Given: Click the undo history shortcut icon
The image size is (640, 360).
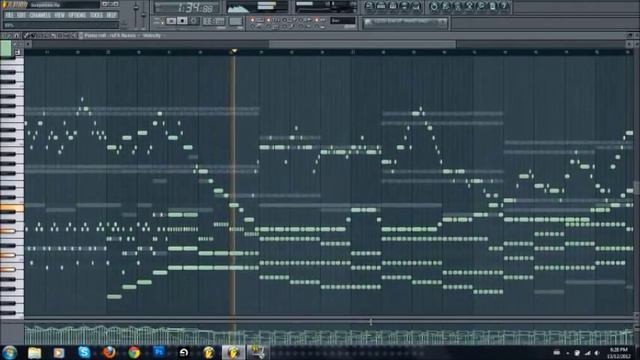Looking at the screenshot, I should tap(434, 6).
